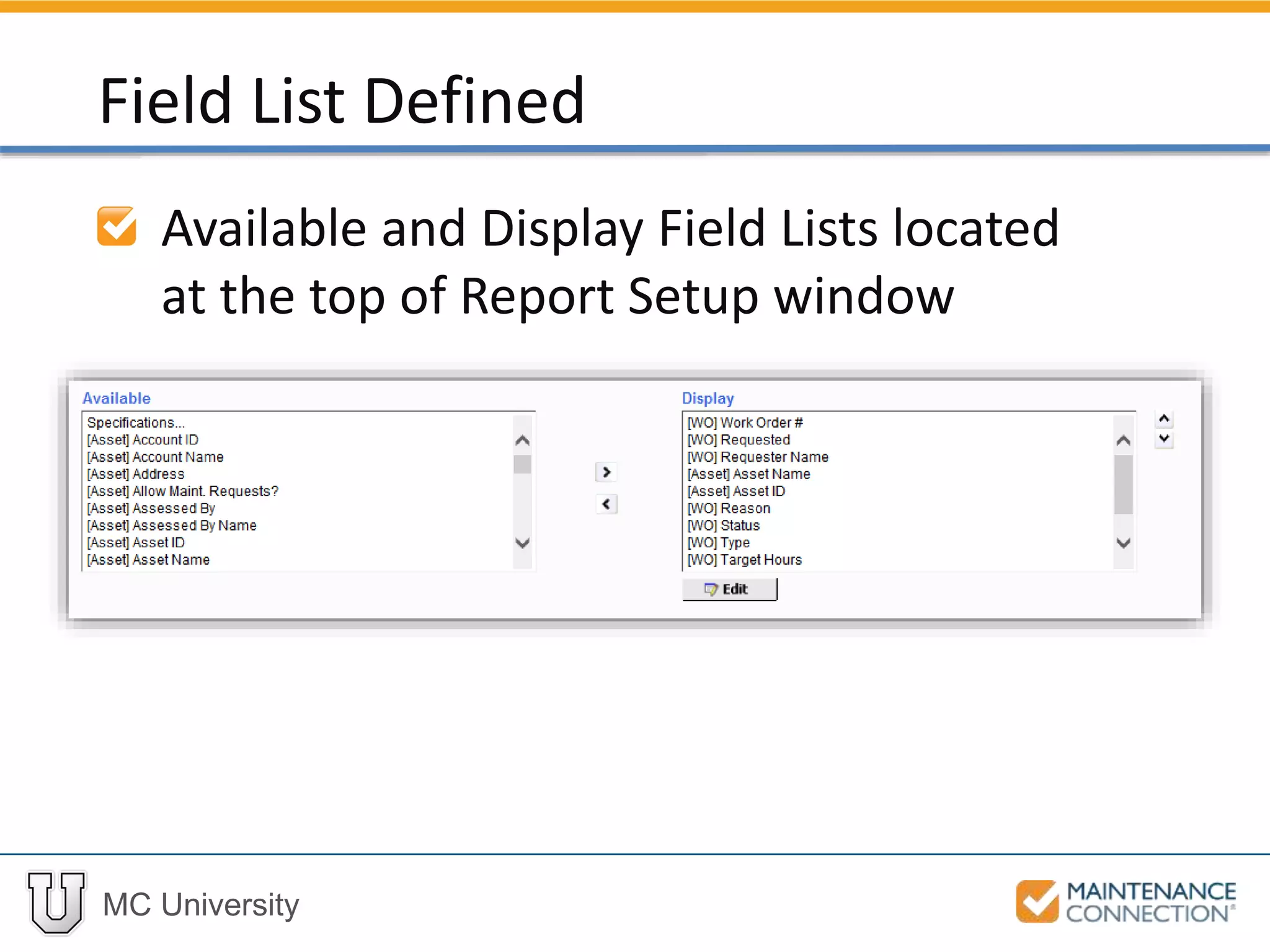Screen dimensions: 1270x952
Task: Select '[Asset] Asset Name' in Available list
Action: tap(148, 560)
